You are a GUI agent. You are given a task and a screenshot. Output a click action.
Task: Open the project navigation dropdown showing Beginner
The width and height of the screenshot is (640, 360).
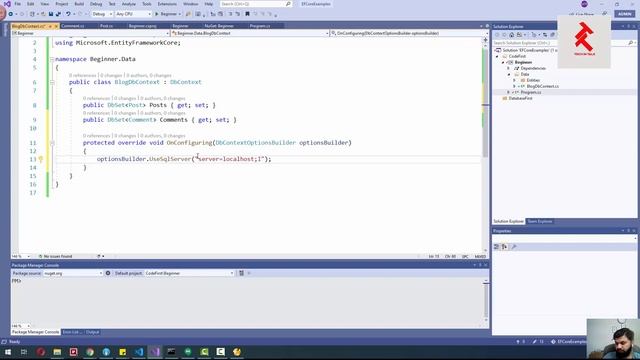(90, 33)
